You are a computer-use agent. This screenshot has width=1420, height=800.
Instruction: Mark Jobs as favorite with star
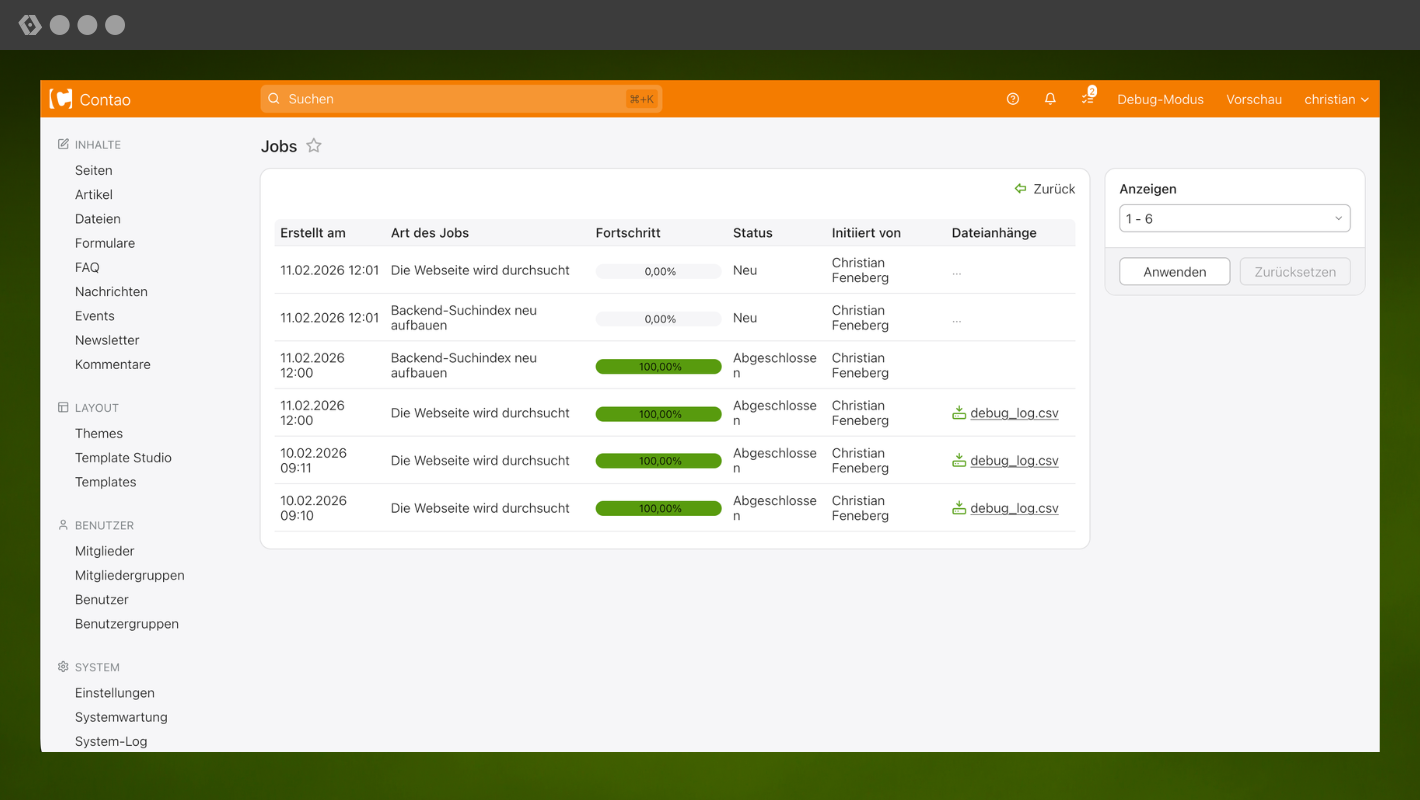[314, 146]
